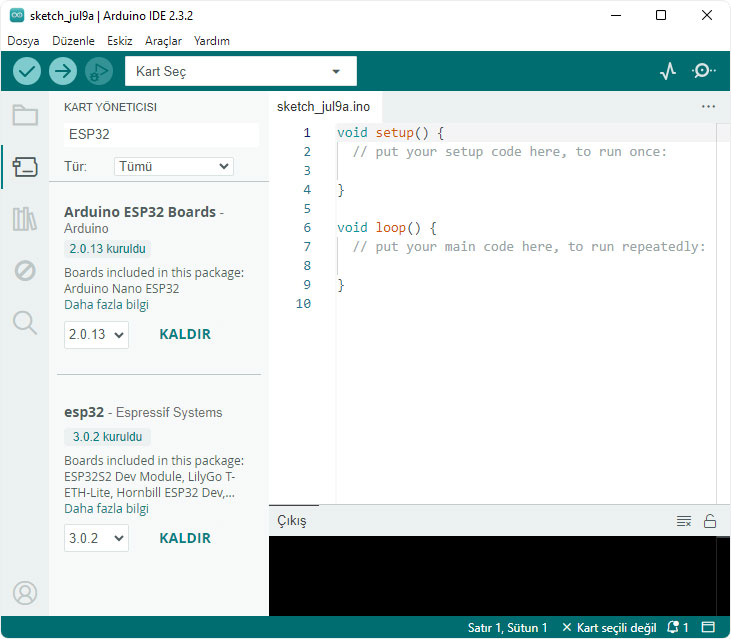Click Daha fazla bilgi under esp32 Espressif
The image size is (731, 639).
click(x=106, y=508)
